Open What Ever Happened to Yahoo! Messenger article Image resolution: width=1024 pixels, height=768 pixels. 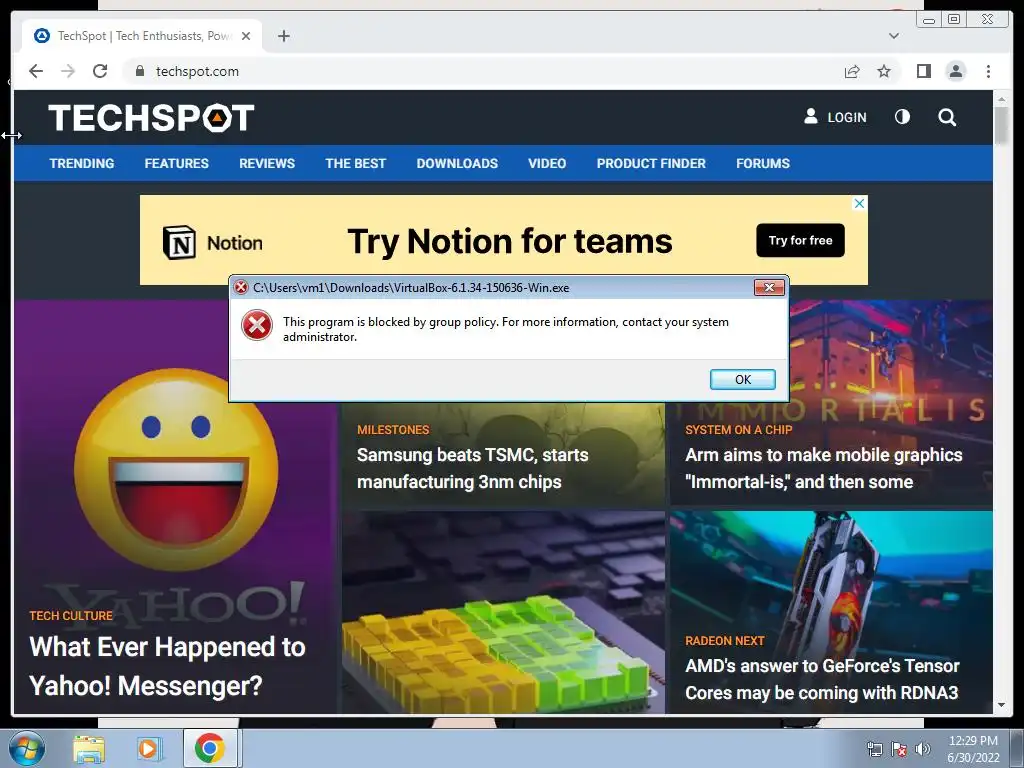click(x=167, y=666)
